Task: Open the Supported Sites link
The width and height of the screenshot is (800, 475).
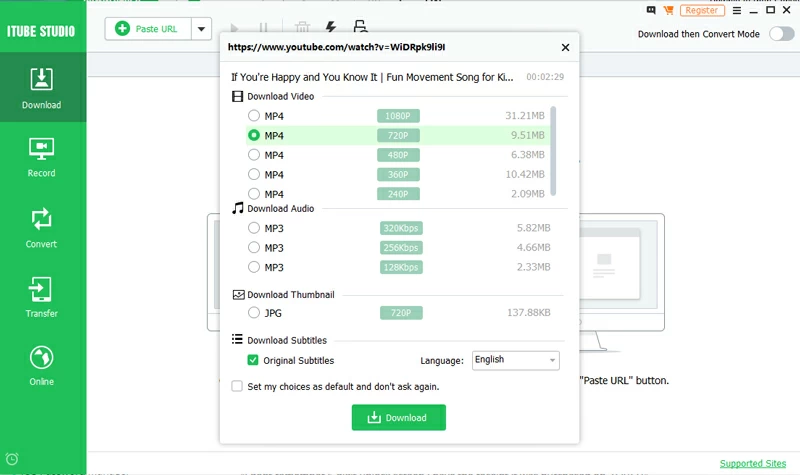Action: tap(753, 464)
